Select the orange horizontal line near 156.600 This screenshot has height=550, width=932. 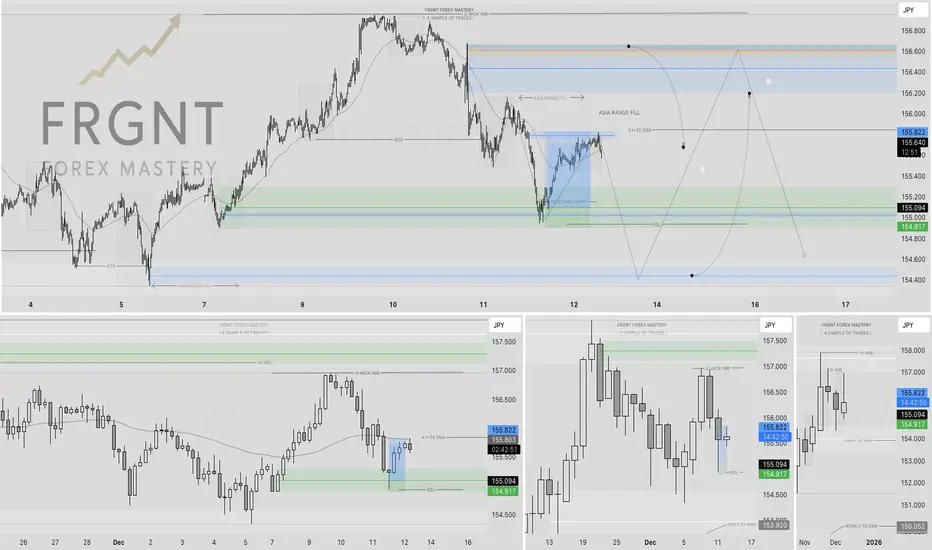tap(682, 52)
